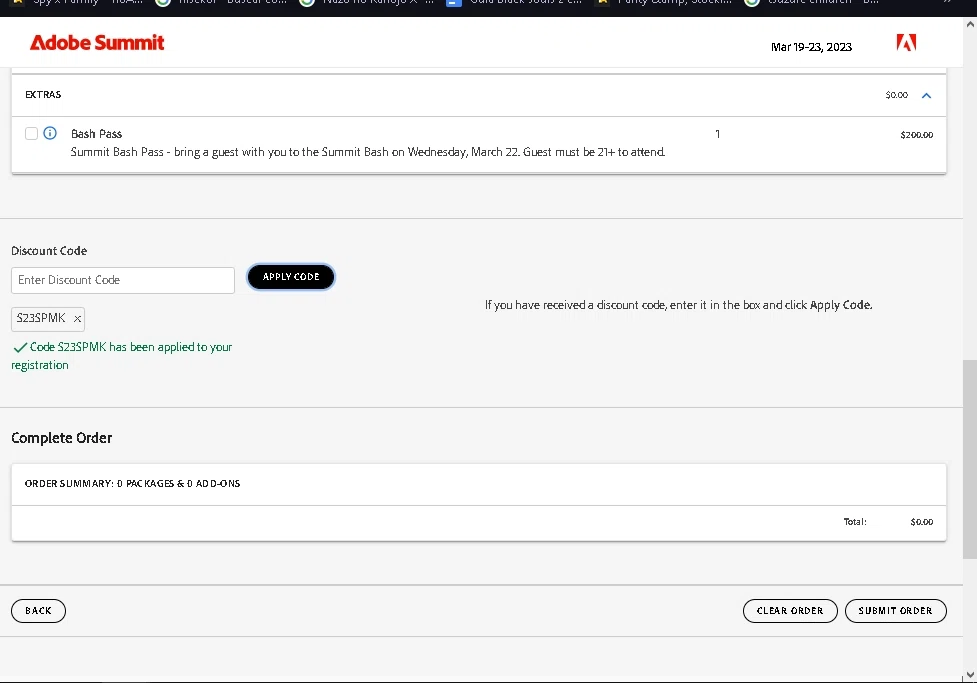Submit the order with Submit Order
This screenshot has width=977, height=683.
[x=895, y=611]
